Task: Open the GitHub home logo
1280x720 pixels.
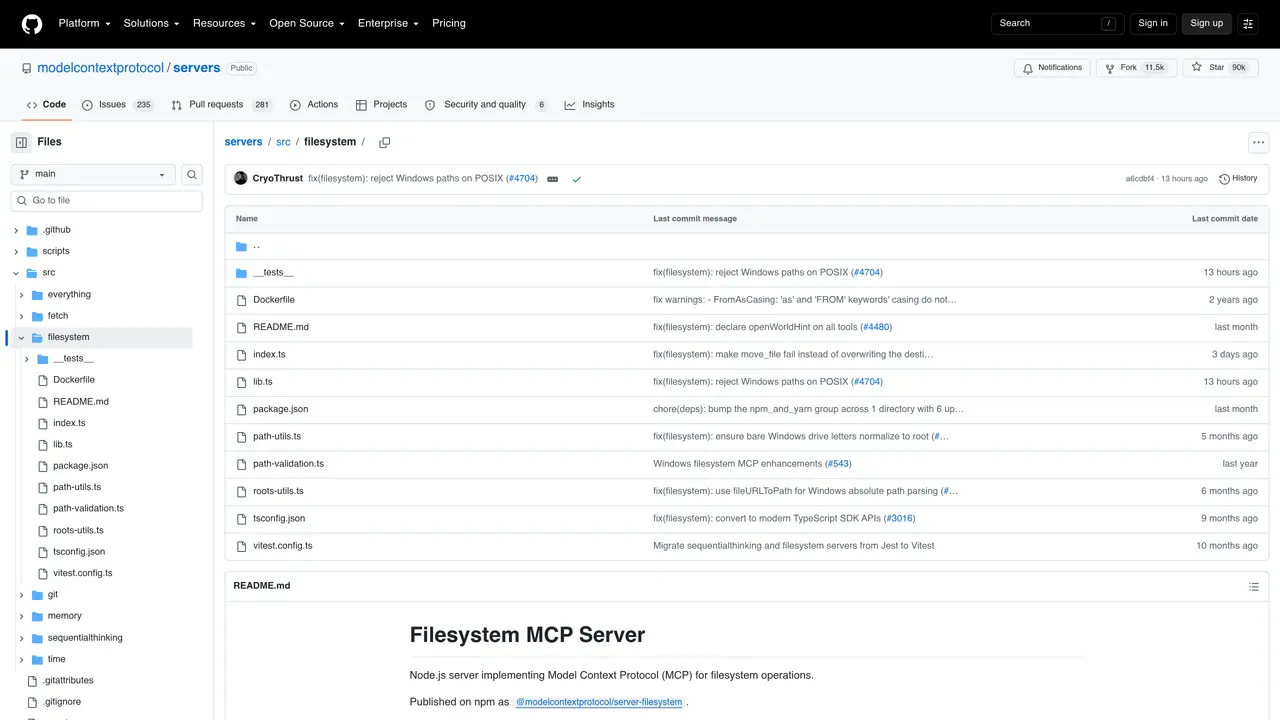Action: click(x=32, y=23)
